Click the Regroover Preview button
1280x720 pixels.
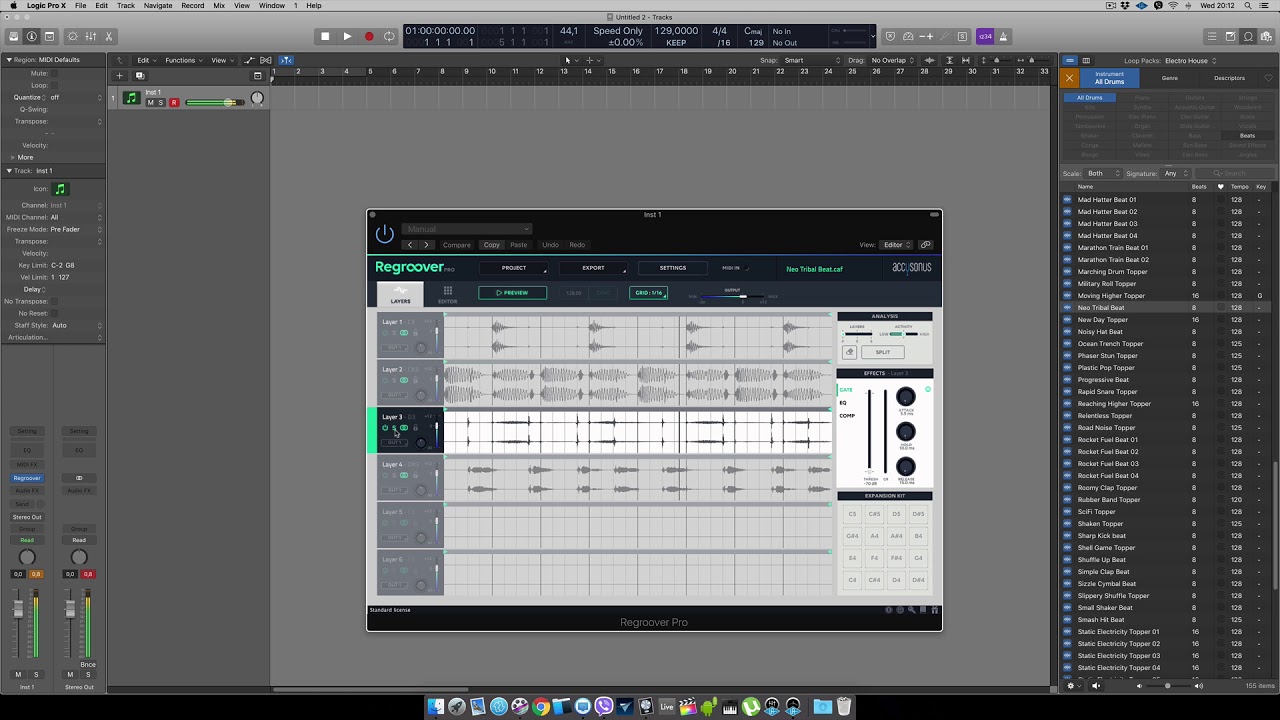(513, 293)
